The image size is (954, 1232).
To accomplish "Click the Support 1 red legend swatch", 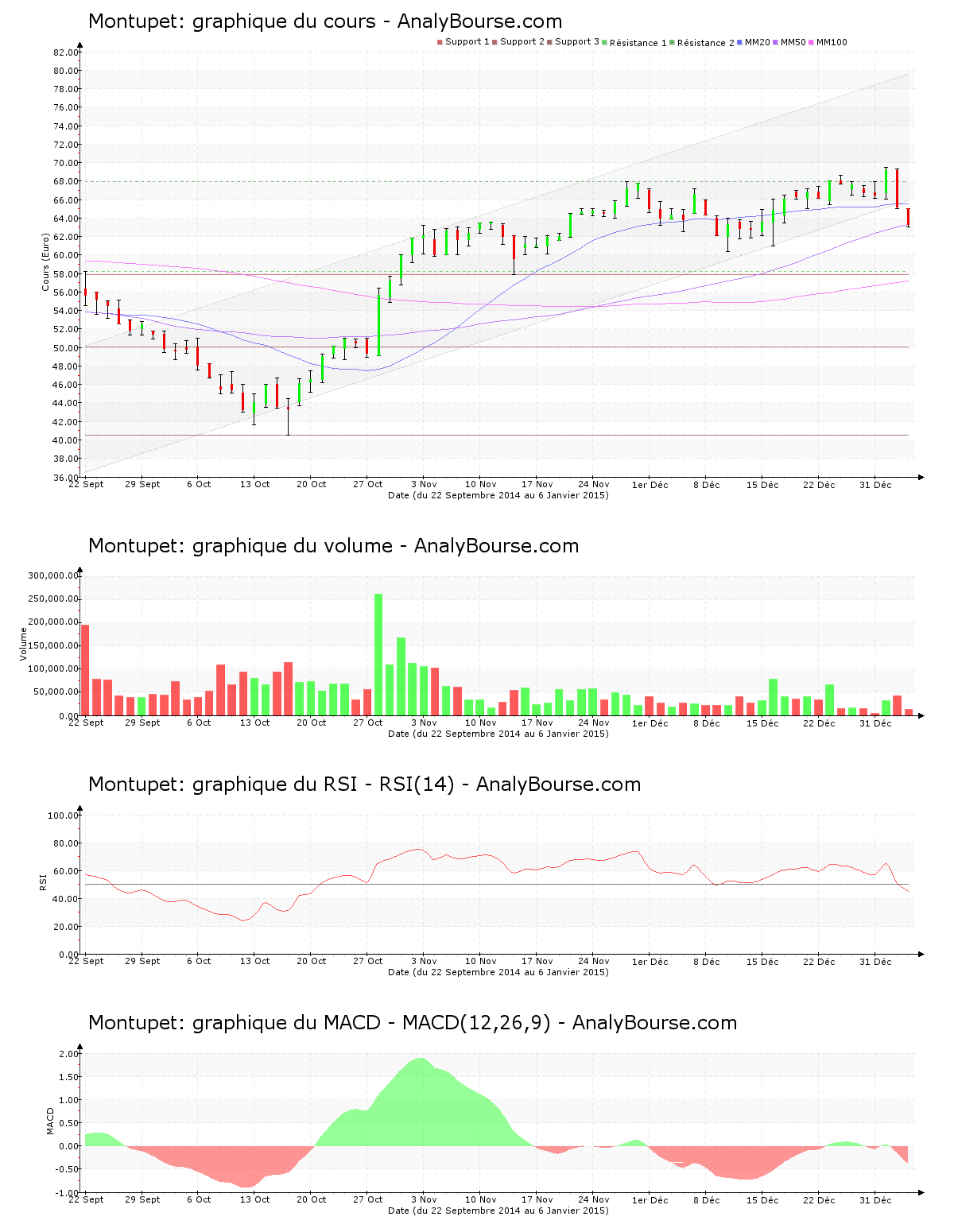I will click(440, 42).
